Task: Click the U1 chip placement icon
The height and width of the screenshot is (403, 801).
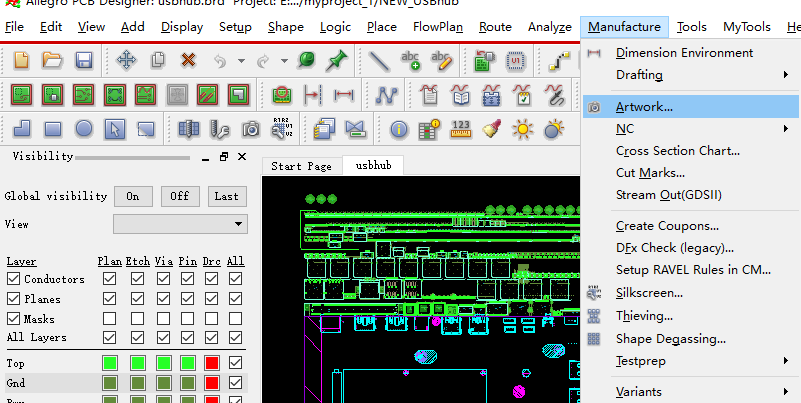Action: (515, 61)
